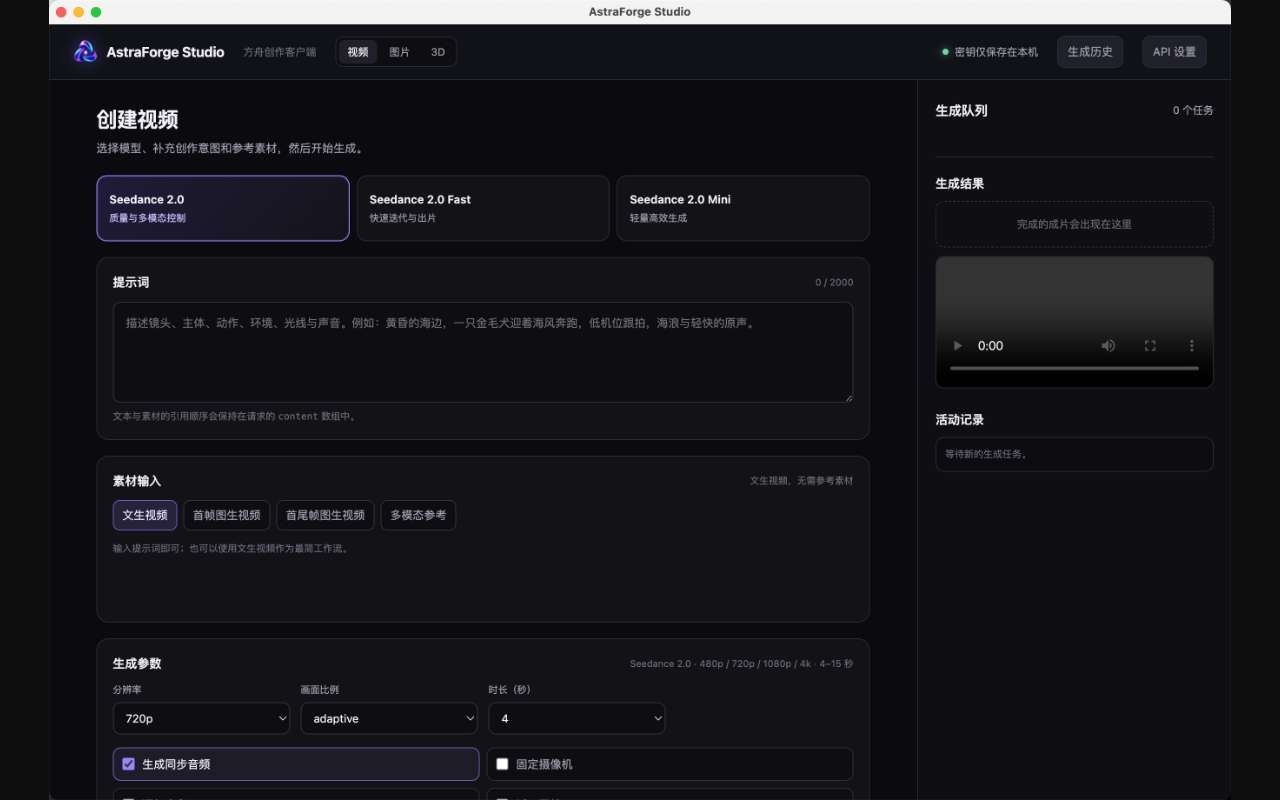Open the video player more-options menu
The height and width of the screenshot is (800, 1280).
1191,346
